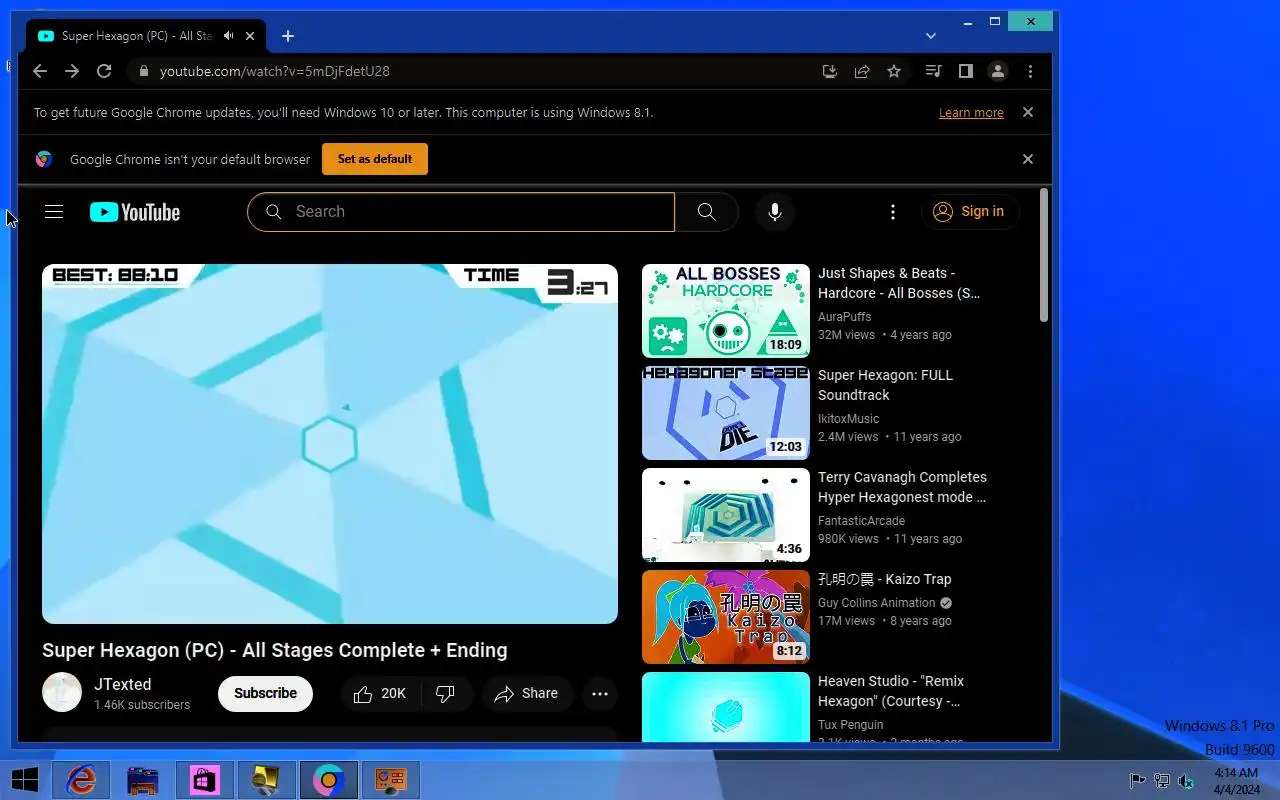Switch to Chrome on the taskbar
The image size is (1280, 800).
point(329,780)
